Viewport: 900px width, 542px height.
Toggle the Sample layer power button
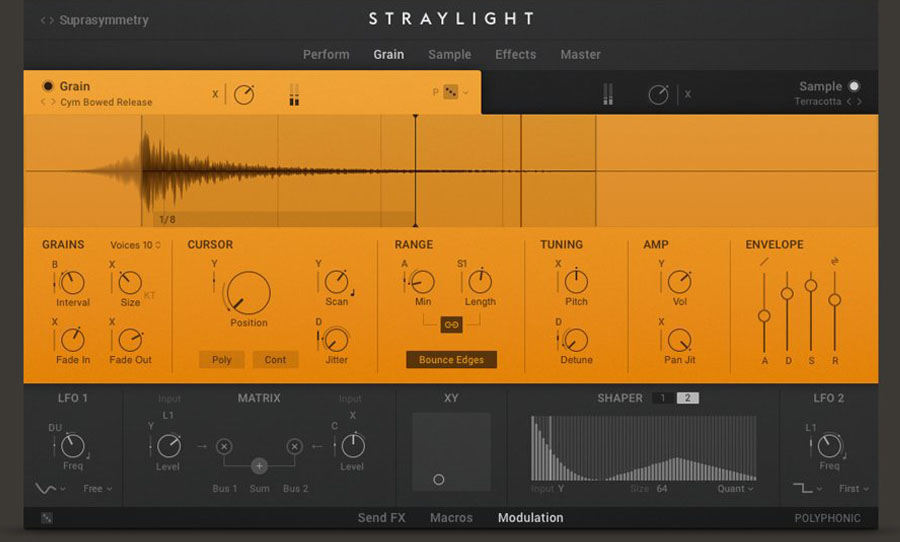pos(854,86)
